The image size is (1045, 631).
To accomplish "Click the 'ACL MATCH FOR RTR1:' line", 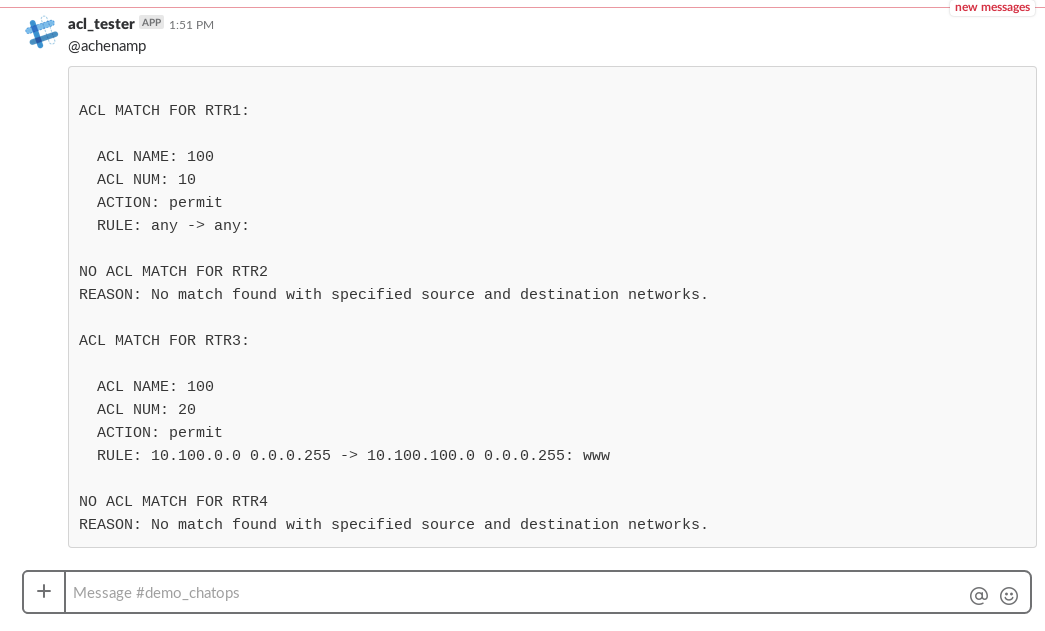I will pos(164,111).
